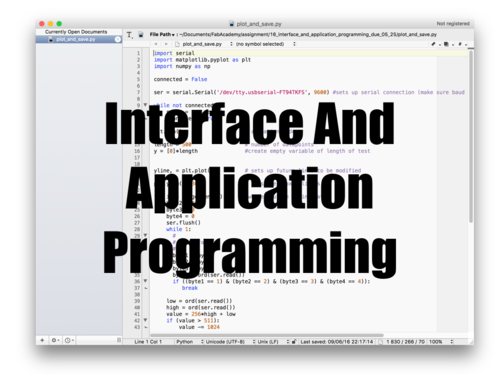Open the plot_and_save.py document popup in navigation bar

[204, 44]
